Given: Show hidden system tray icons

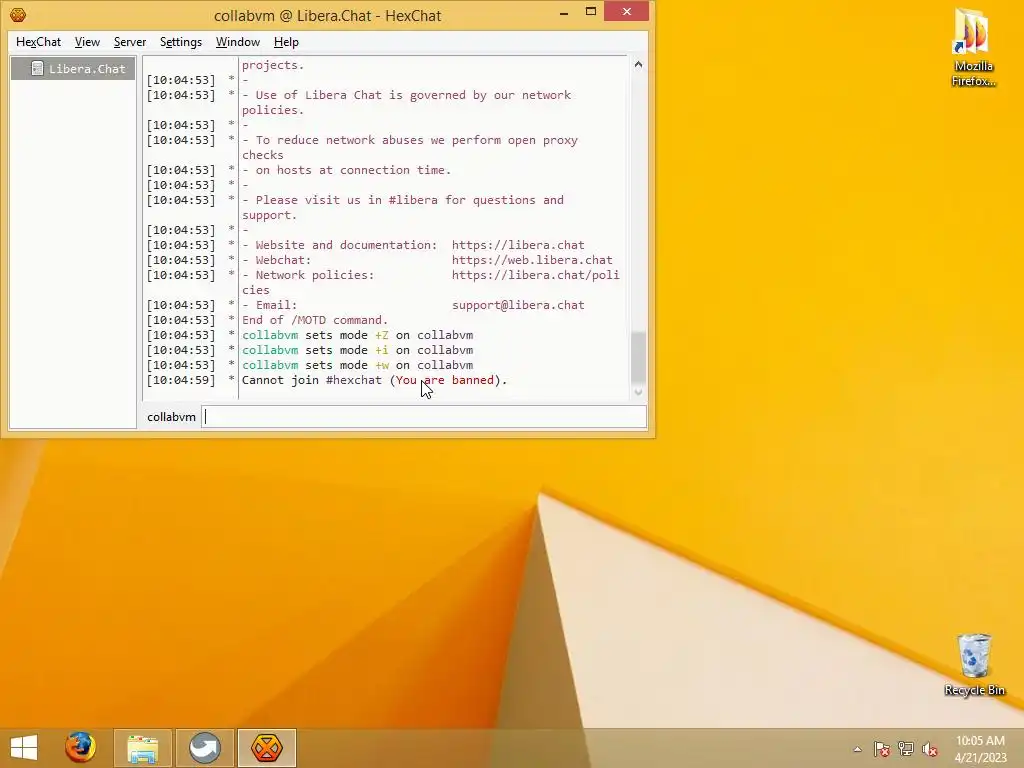Looking at the screenshot, I should pyautogui.click(x=857, y=749).
